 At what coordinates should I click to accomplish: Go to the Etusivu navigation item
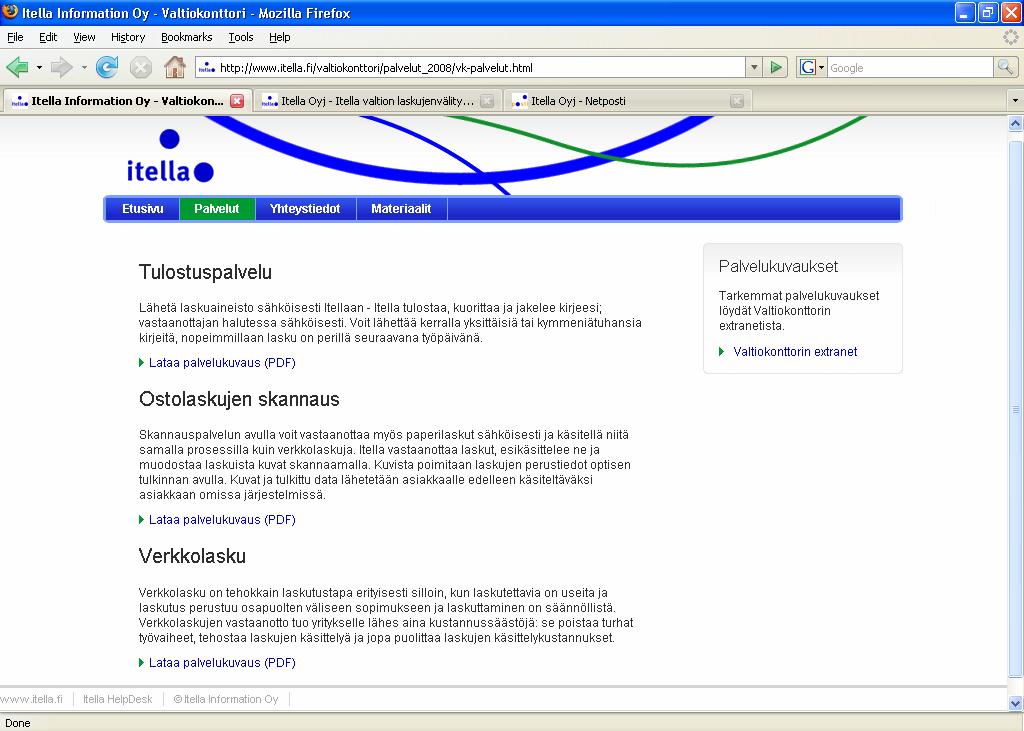142,209
